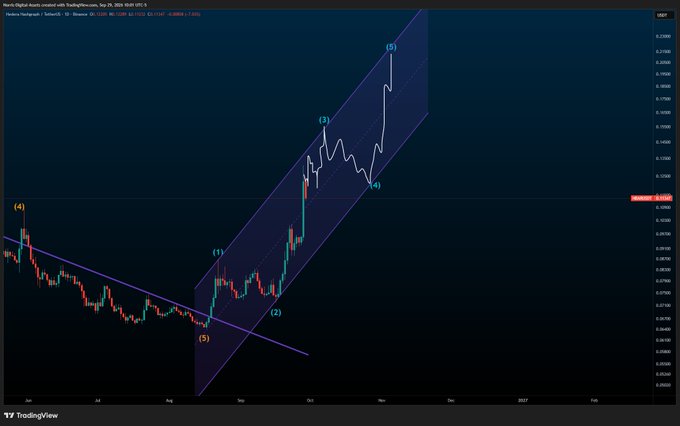The image size is (680, 426).
Task: Click the Jul label on time axis
Action: tap(98, 400)
